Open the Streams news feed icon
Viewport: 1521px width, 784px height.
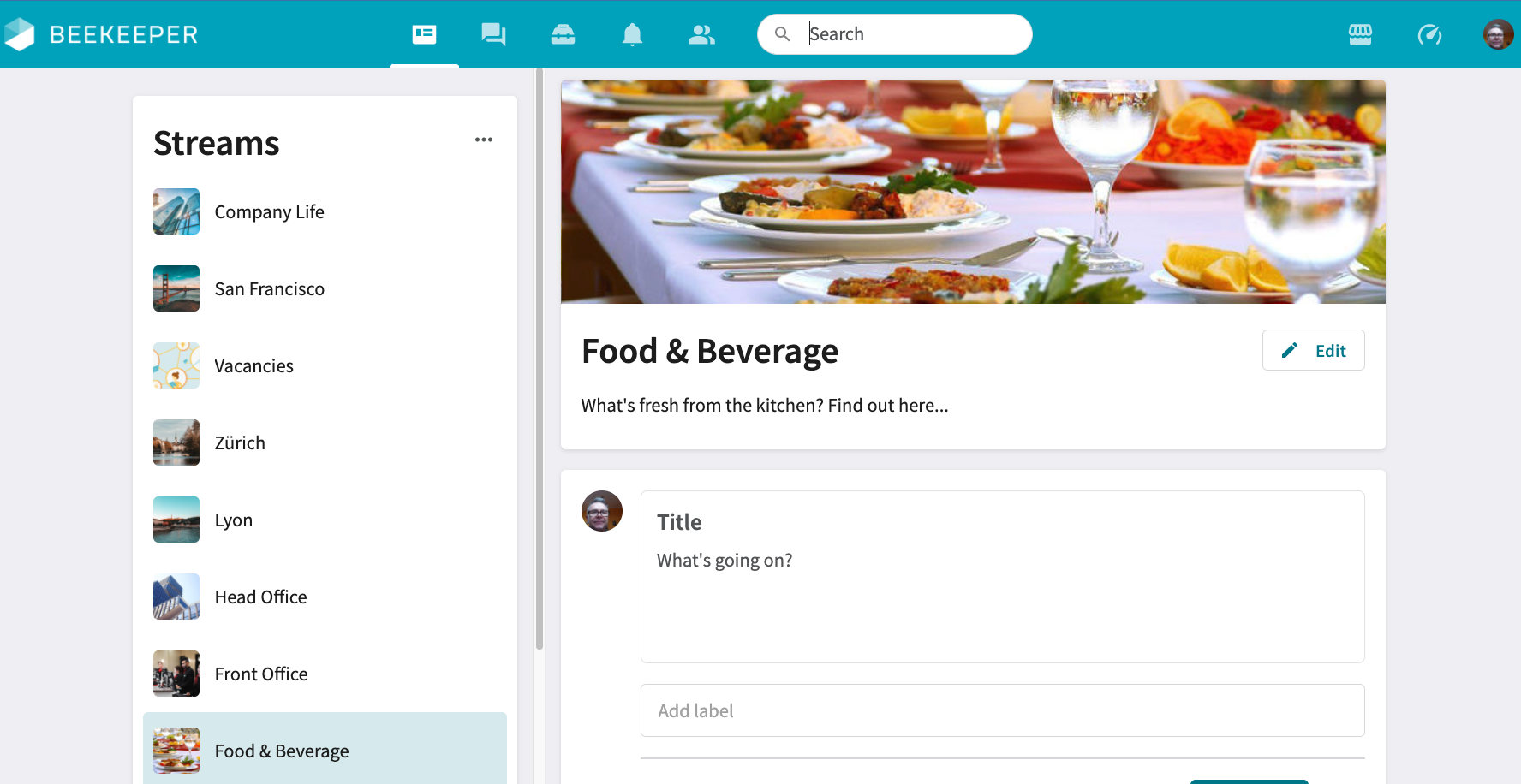point(424,34)
